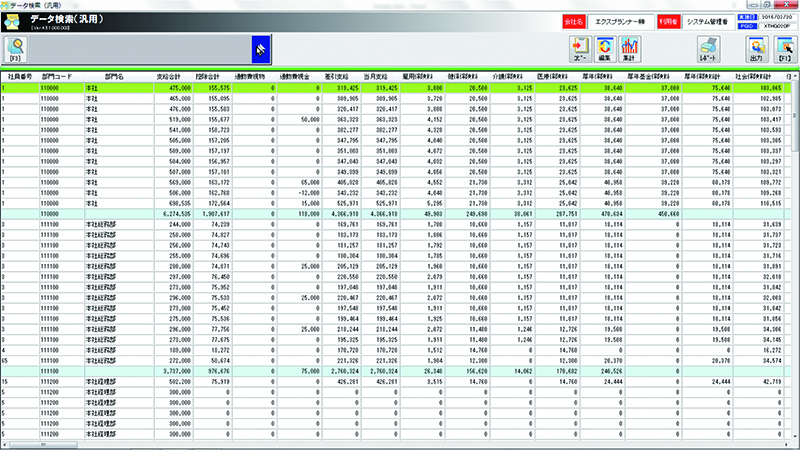800x450 pixels.
Task: Select the highlighted green first data row
Action: point(400,87)
